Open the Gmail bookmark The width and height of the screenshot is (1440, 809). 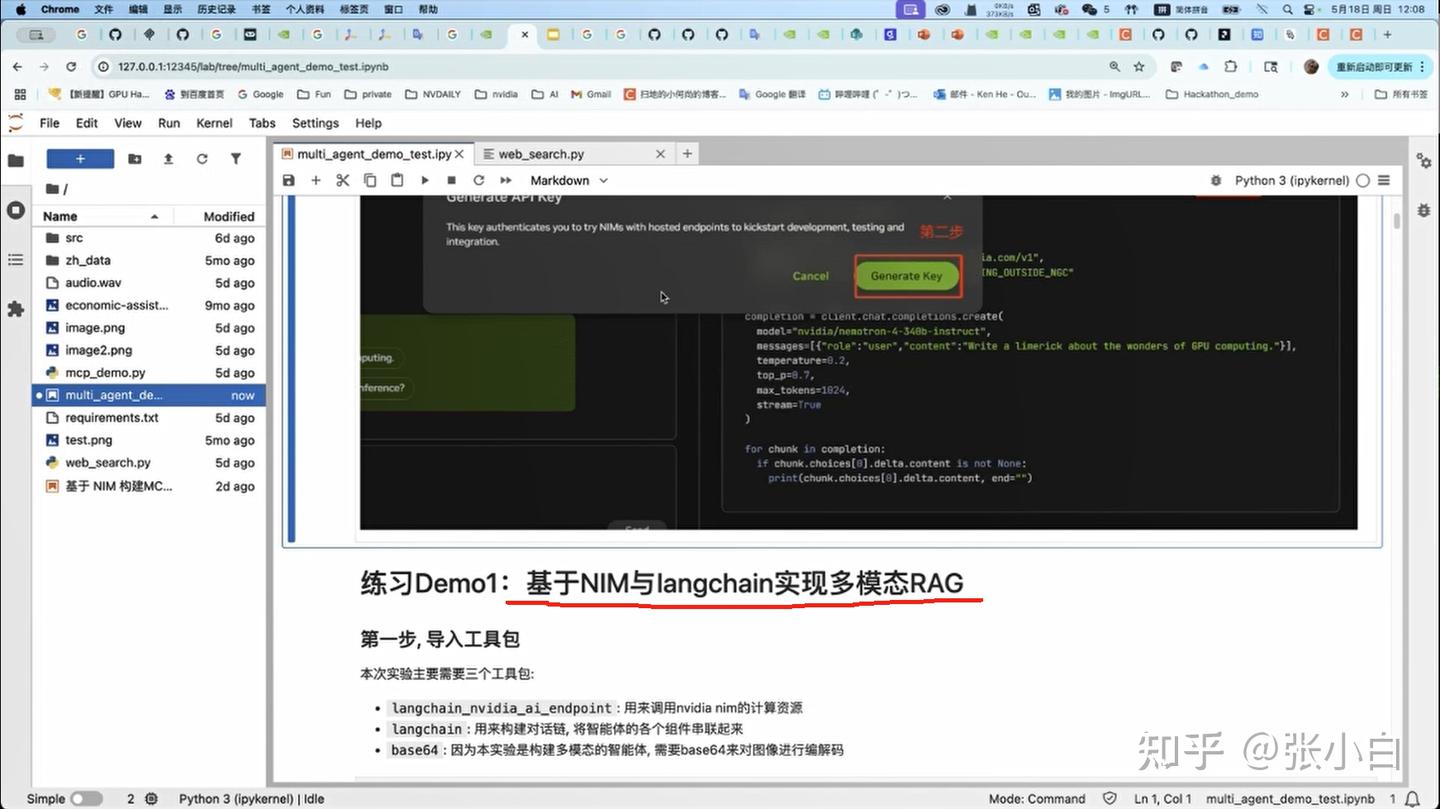click(x=591, y=94)
